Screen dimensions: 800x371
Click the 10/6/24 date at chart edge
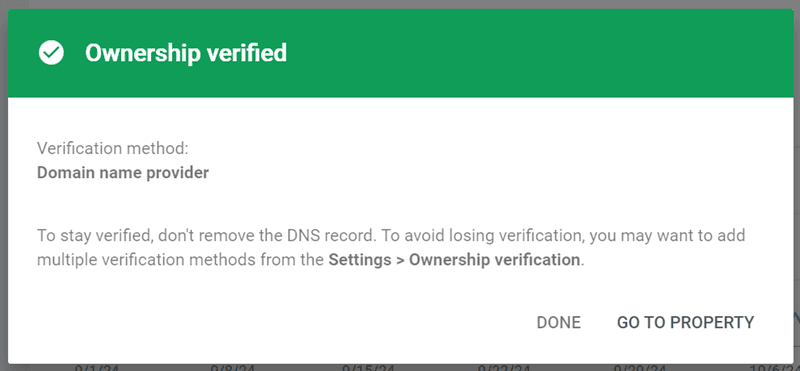[776, 367]
